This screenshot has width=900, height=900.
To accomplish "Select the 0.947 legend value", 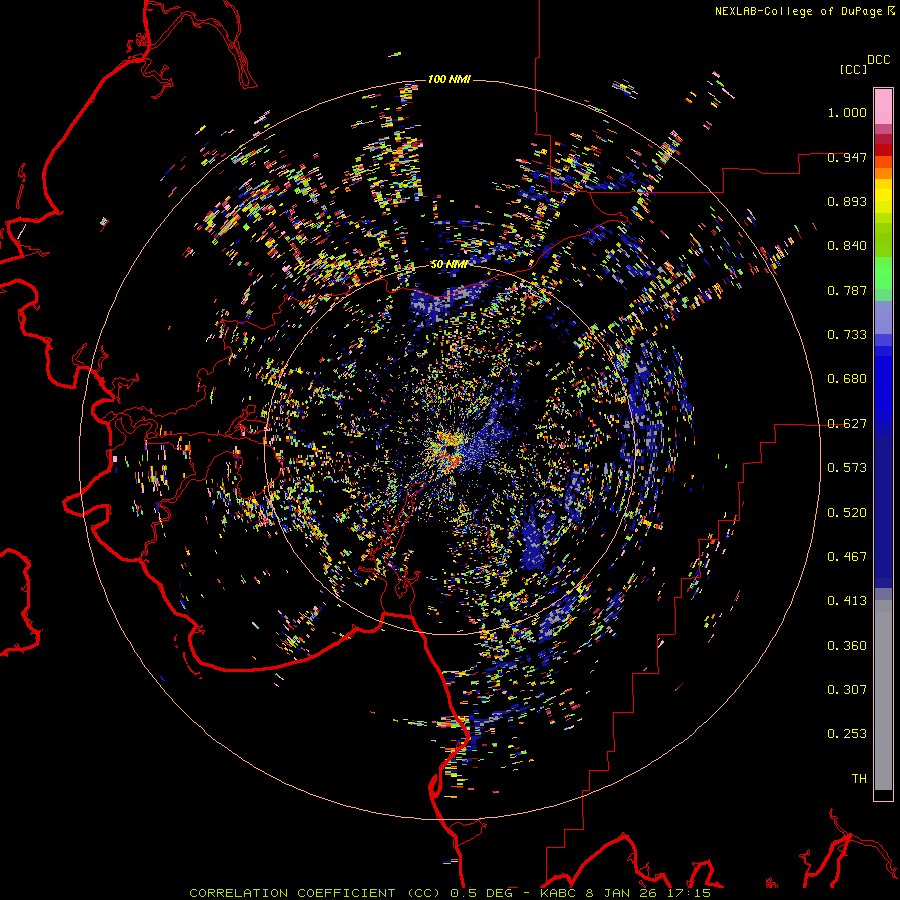I will click(x=847, y=157).
